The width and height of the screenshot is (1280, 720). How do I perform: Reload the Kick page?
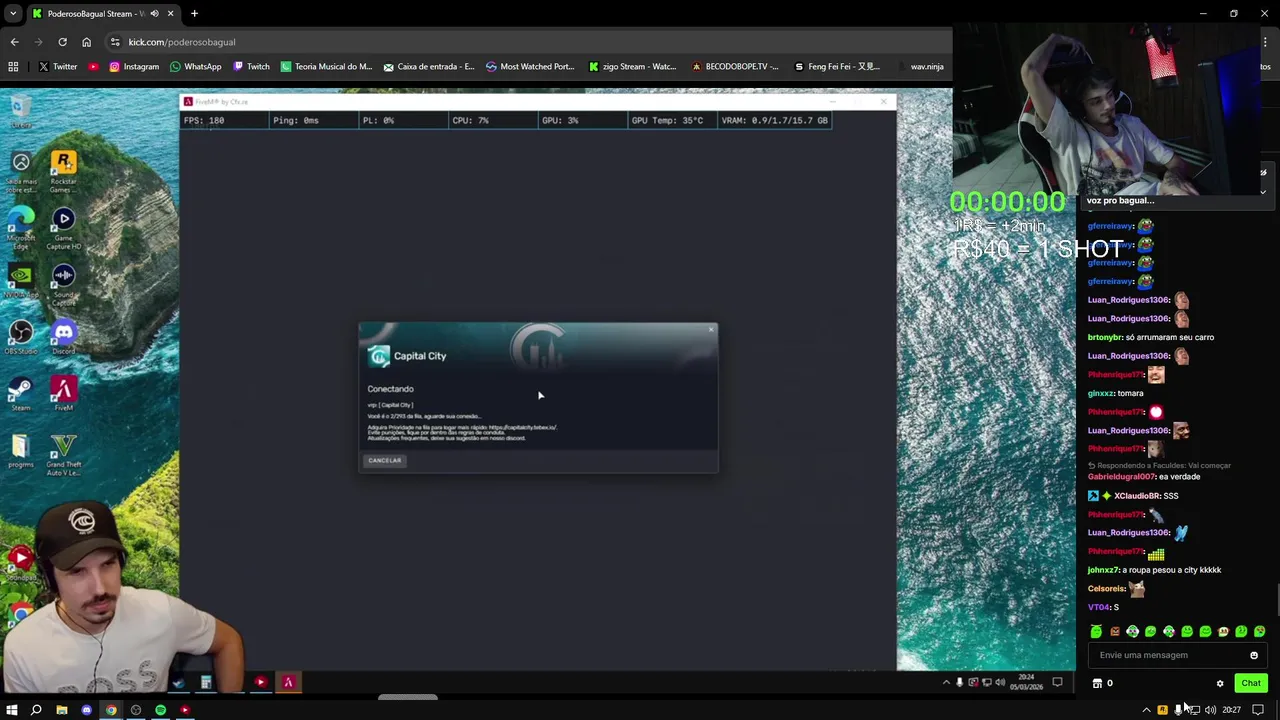point(62,42)
